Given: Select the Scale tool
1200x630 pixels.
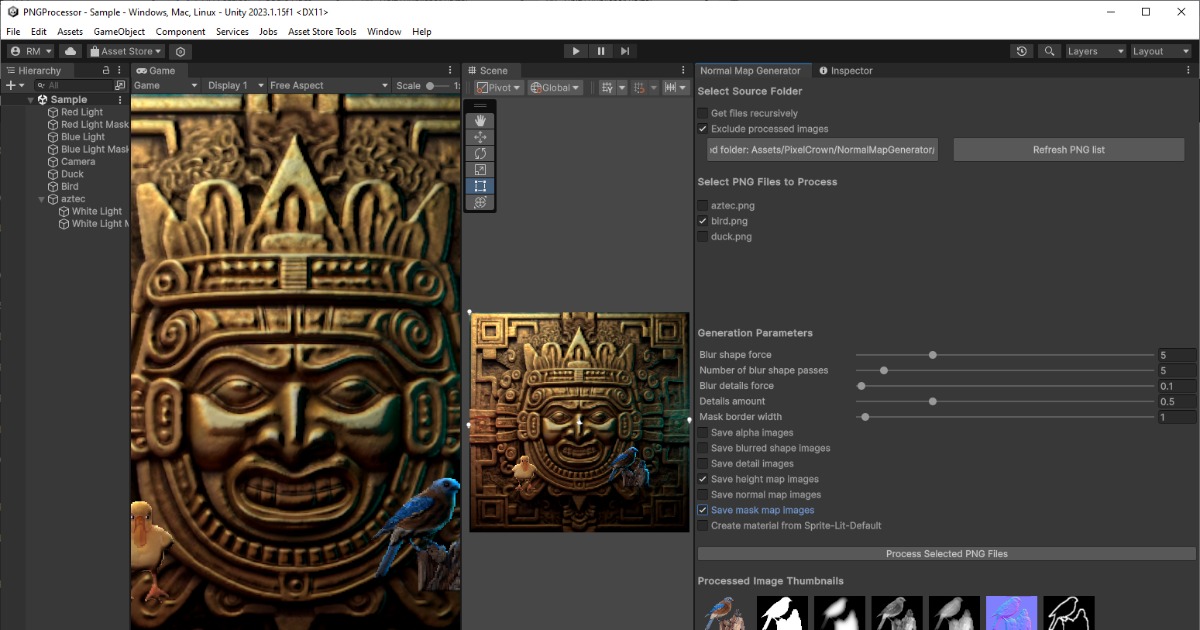Looking at the screenshot, I should click(x=480, y=170).
